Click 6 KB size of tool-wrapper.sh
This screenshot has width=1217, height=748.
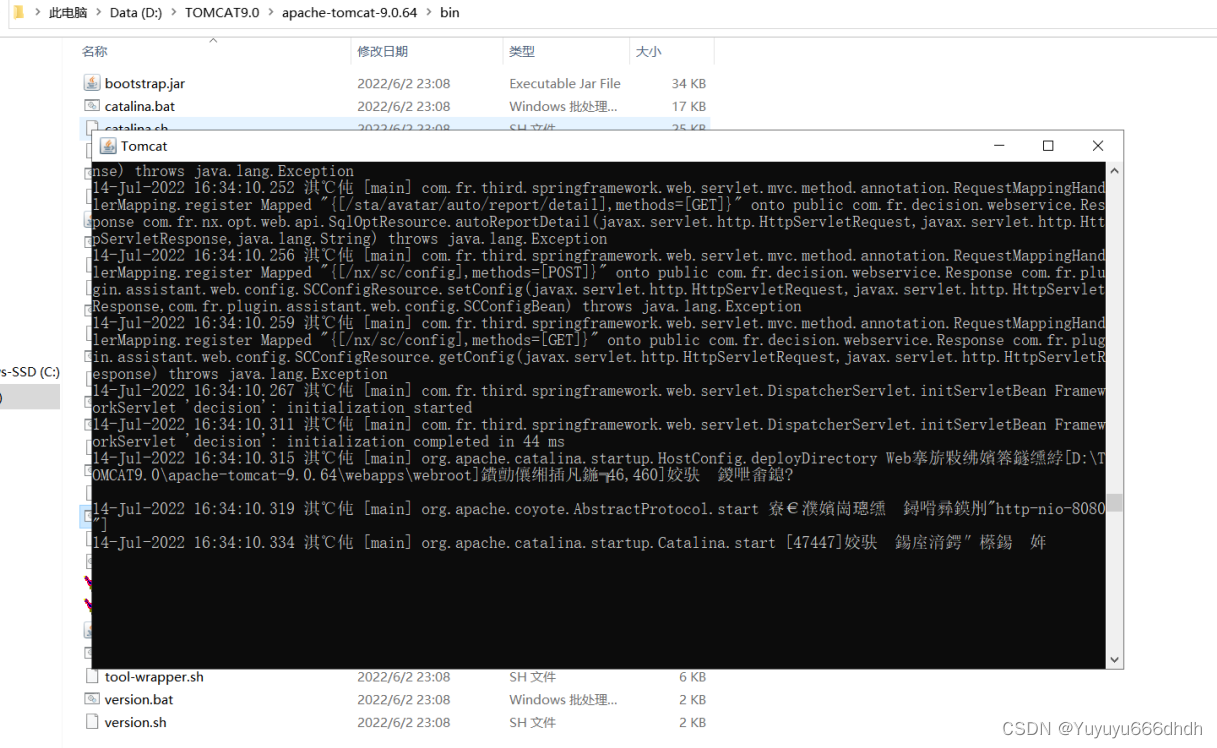(x=693, y=677)
